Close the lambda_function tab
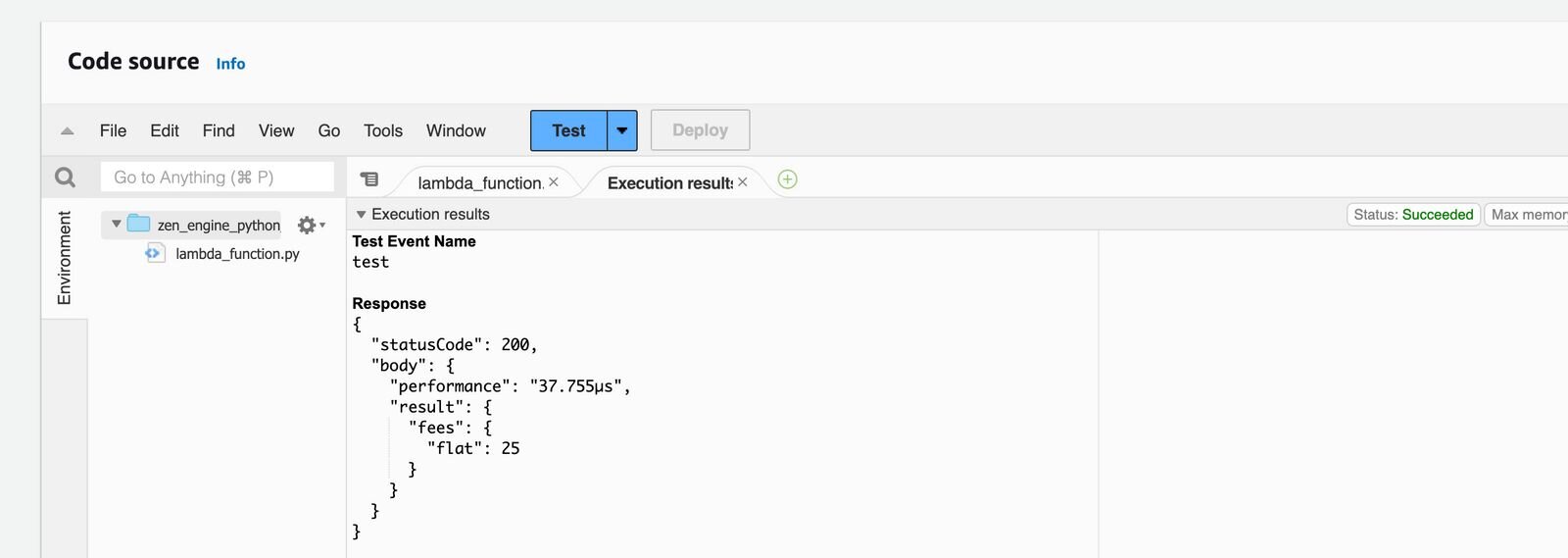This screenshot has height=558, width=1568. (554, 182)
